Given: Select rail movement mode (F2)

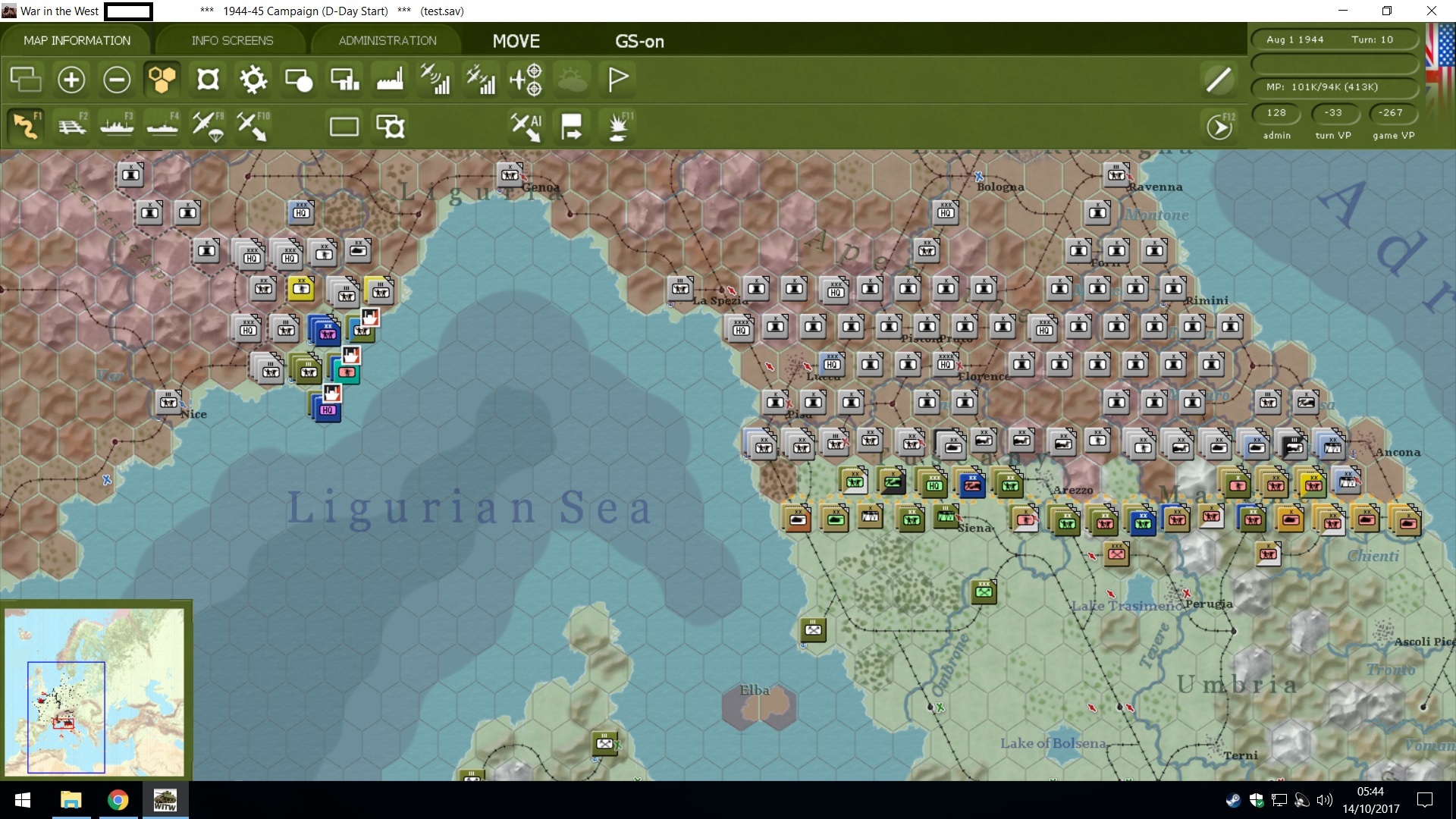Looking at the screenshot, I should point(72,126).
